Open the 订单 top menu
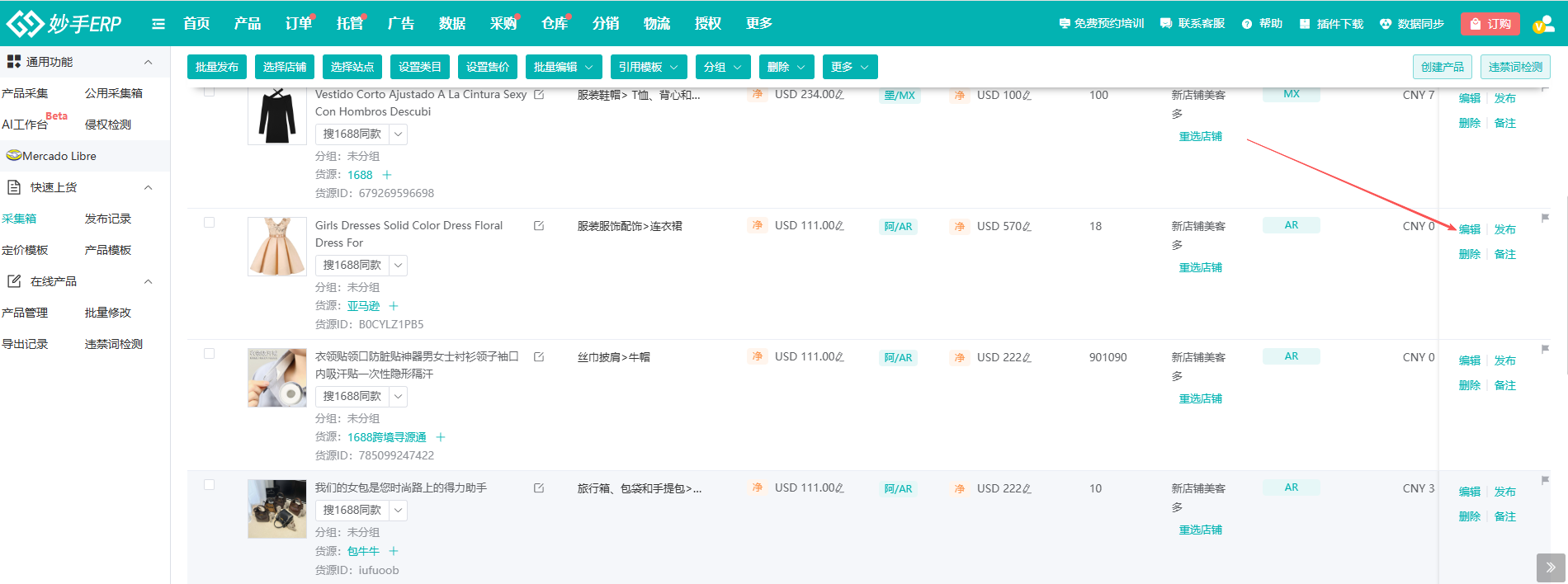The height and width of the screenshot is (584, 1568). [299, 24]
